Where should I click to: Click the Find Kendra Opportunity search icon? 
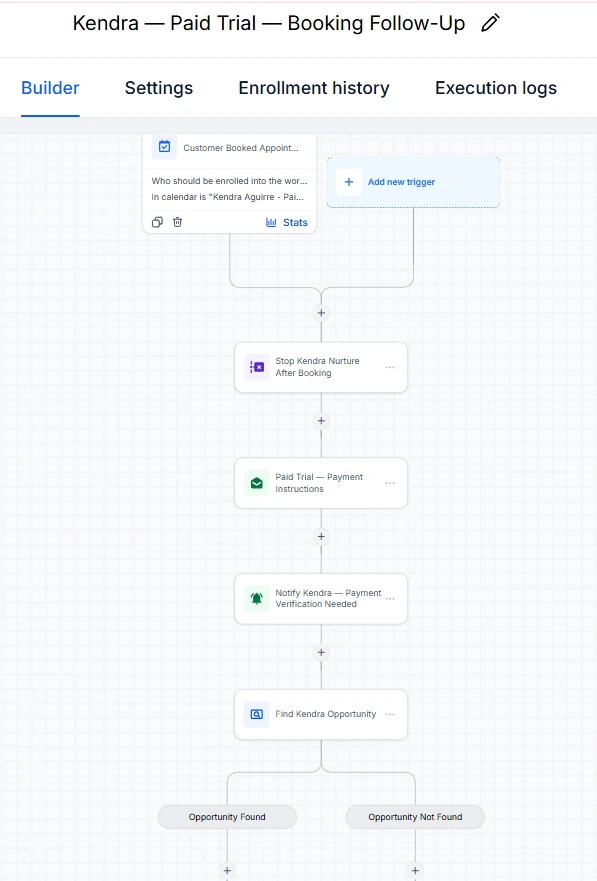pos(257,714)
